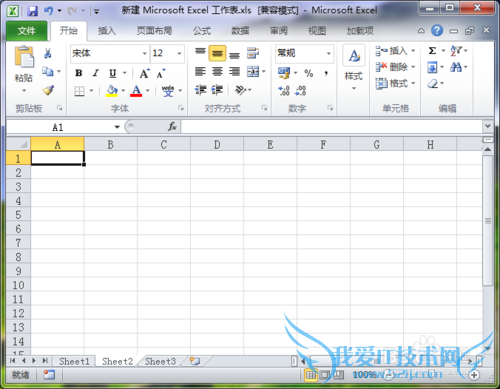Open the 文件 tab

tap(27, 31)
